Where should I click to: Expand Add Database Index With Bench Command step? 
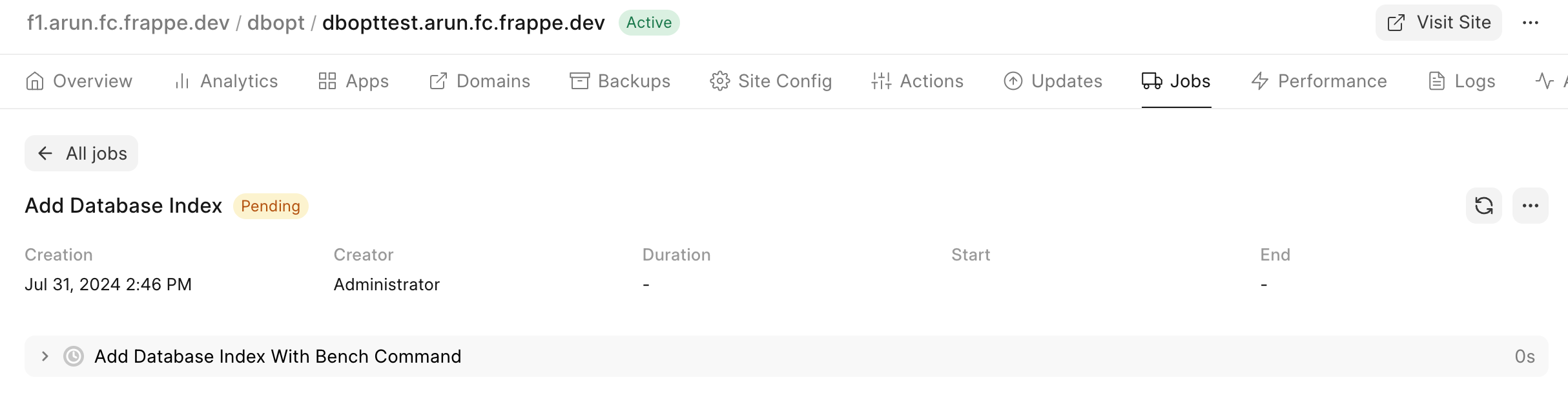coord(45,356)
